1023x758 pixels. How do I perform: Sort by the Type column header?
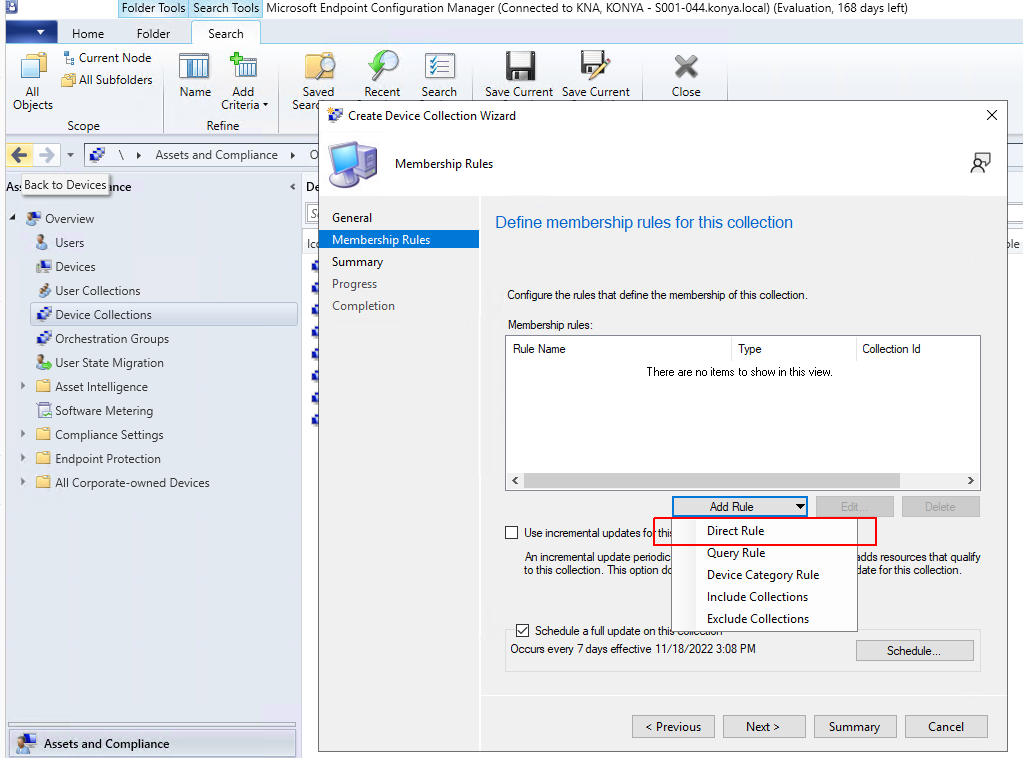[x=793, y=349]
